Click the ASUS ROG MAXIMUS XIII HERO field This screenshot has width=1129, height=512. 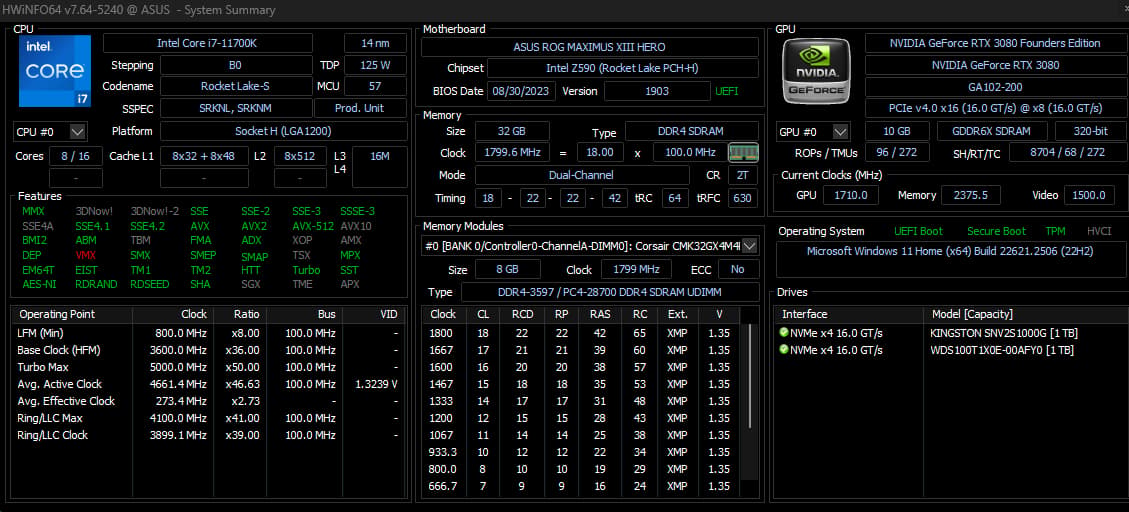click(589, 47)
